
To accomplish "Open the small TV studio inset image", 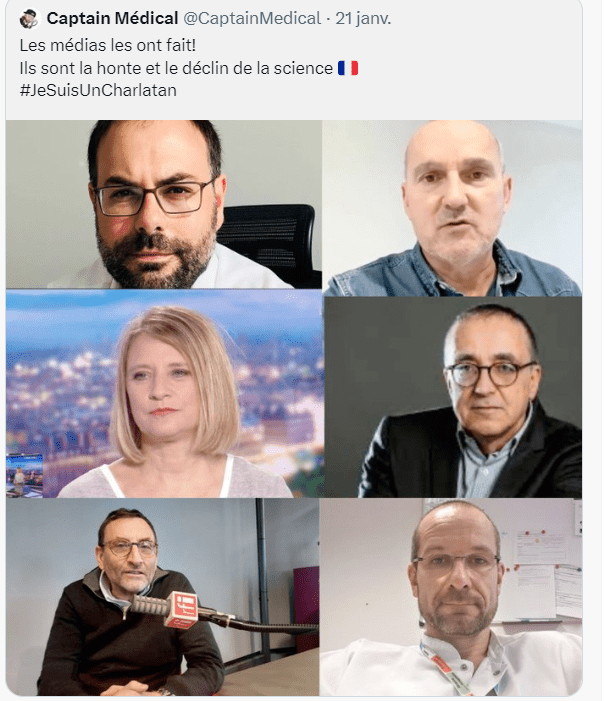I will [x=25, y=476].
